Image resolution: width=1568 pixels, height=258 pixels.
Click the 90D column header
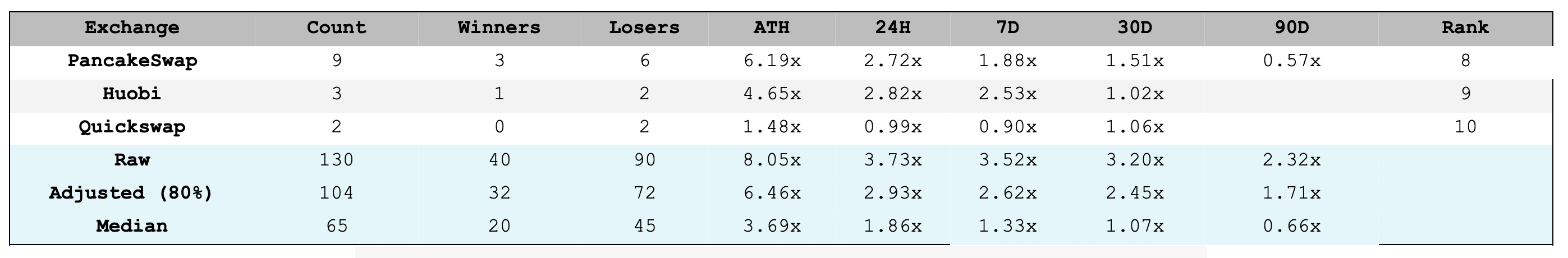(x=1292, y=28)
